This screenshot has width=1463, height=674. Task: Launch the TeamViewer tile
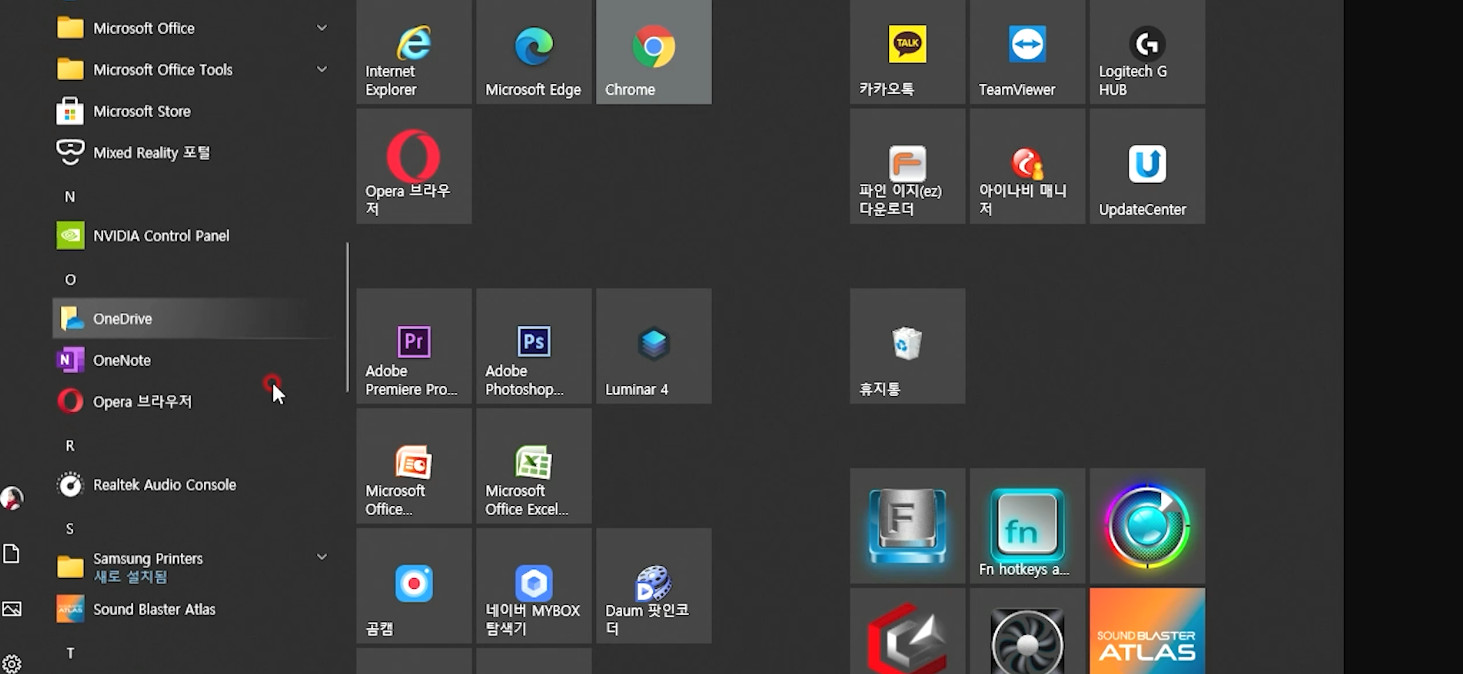point(1028,51)
